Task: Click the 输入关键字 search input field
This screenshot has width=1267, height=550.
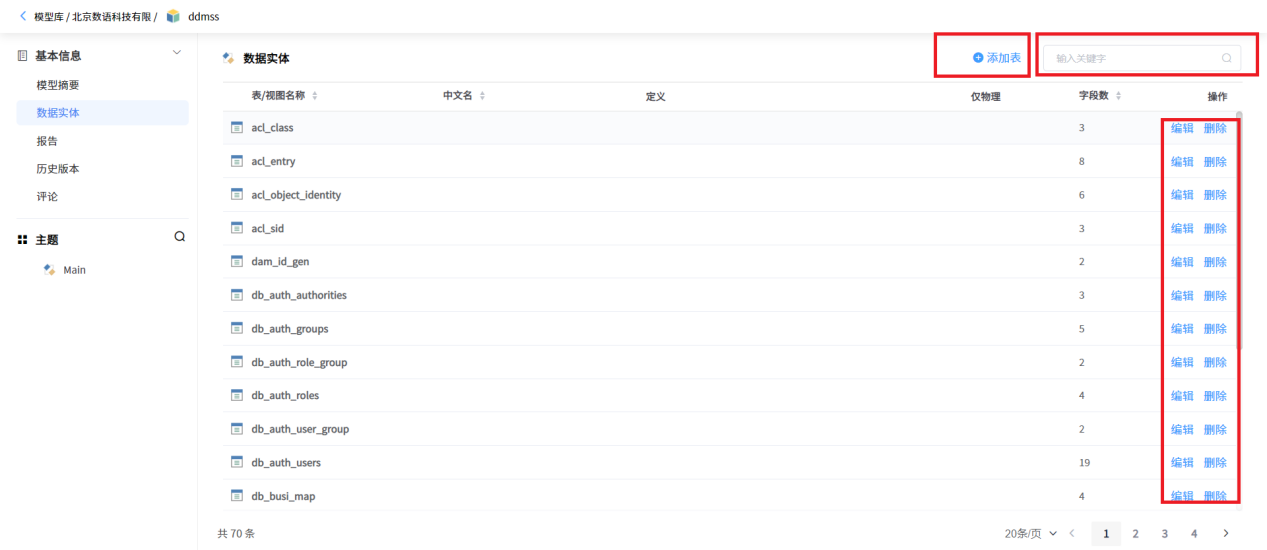Action: (1141, 58)
